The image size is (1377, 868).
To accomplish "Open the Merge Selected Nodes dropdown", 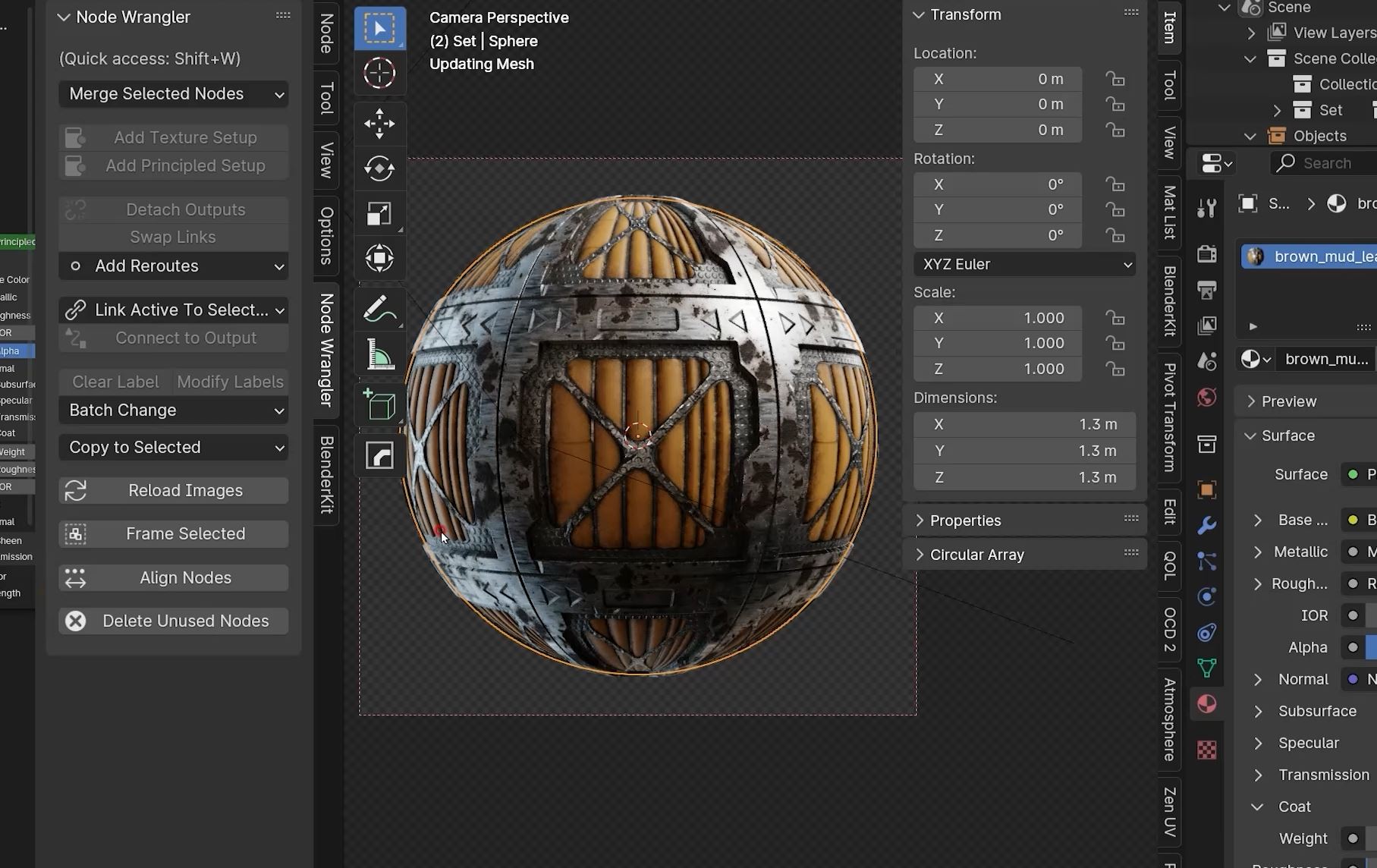I will pos(174,94).
